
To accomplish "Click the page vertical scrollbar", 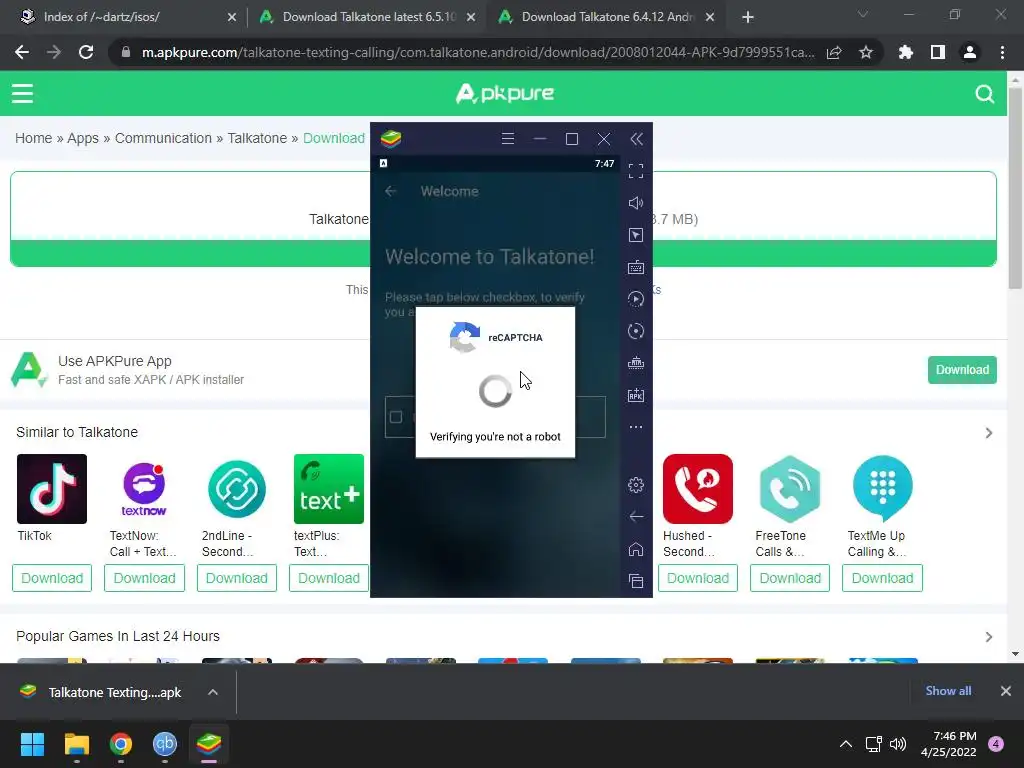I will (1014, 188).
